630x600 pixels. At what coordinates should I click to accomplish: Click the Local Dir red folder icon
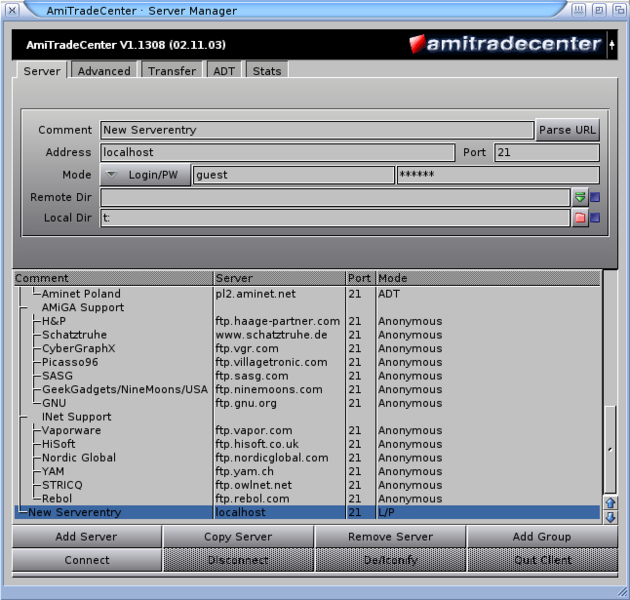click(580, 218)
